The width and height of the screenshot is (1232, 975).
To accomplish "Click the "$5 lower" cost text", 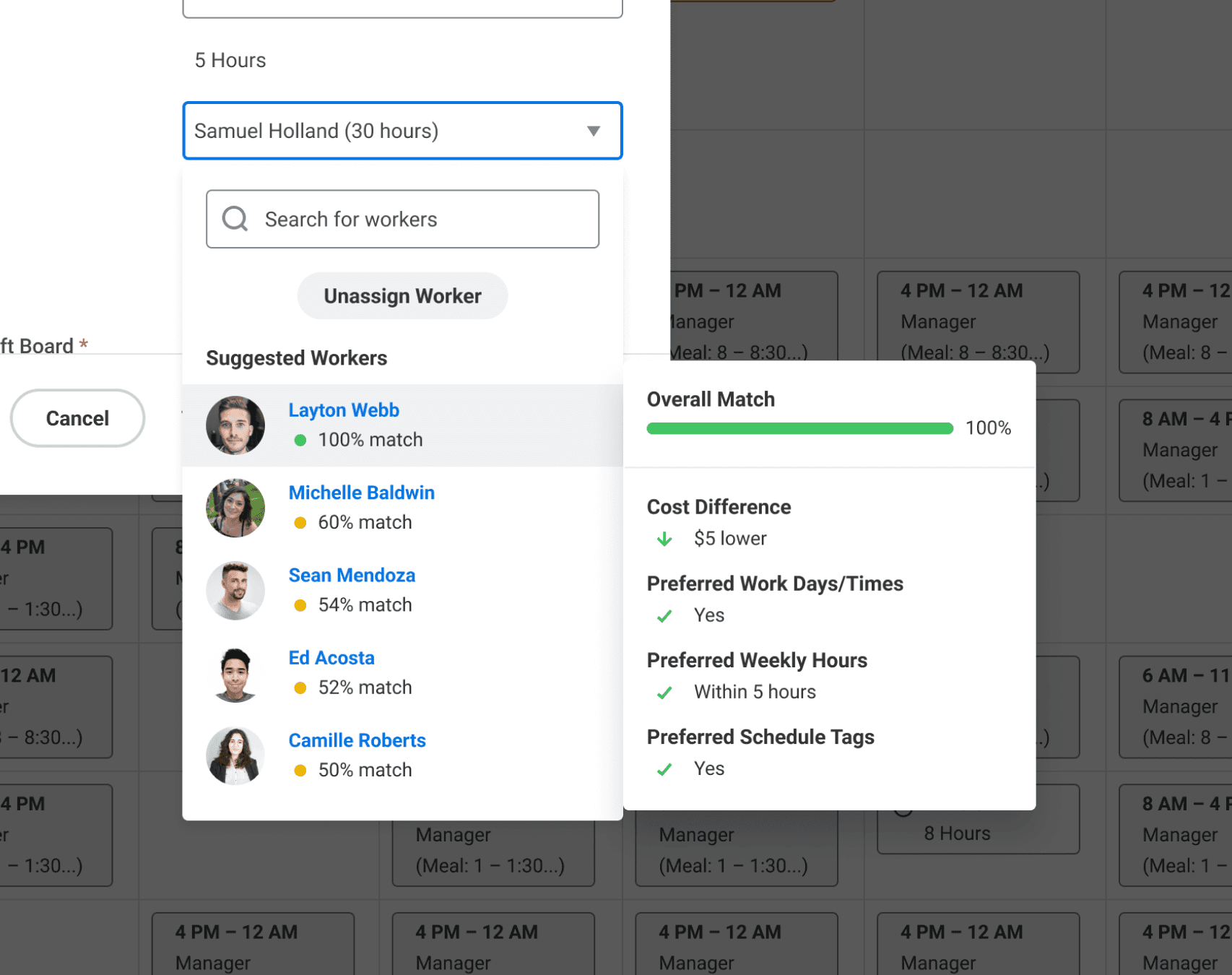I will pyautogui.click(x=730, y=539).
